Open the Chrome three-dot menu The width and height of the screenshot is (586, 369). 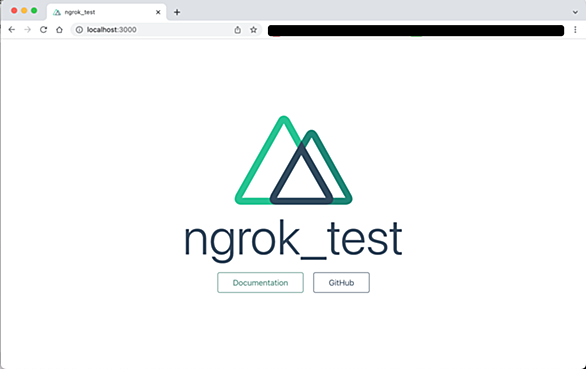click(575, 30)
